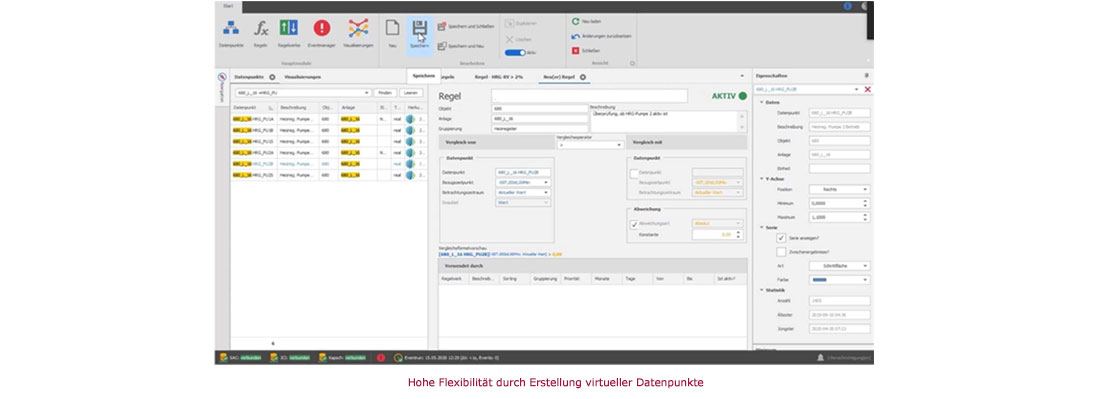Toggle the Aktiv switch in ribbon
The image size is (1112, 399).
pyautogui.click(x=515, y=52)
